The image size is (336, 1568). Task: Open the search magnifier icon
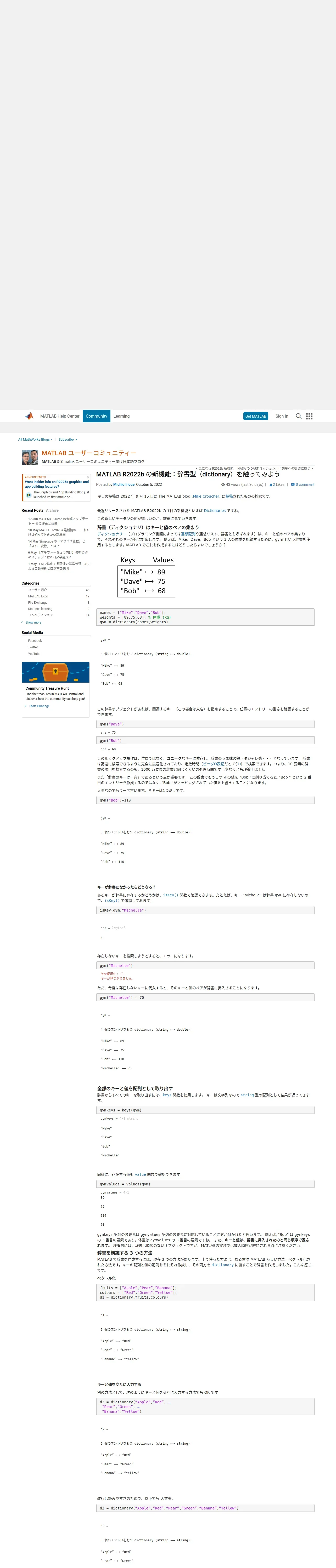pyautogui.click(x=298, y=416)
